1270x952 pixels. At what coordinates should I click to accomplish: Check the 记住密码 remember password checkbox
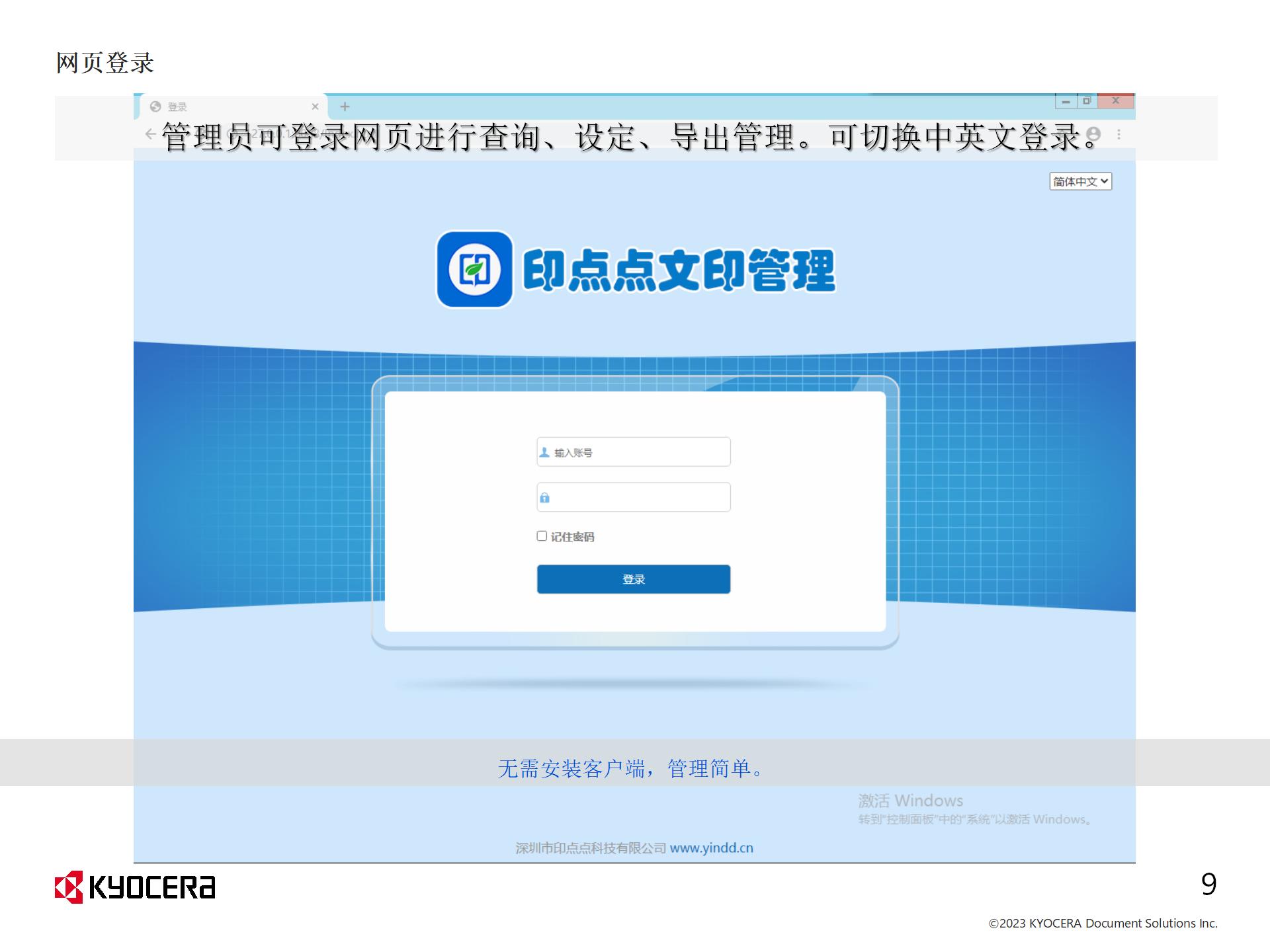click(542, 536)
